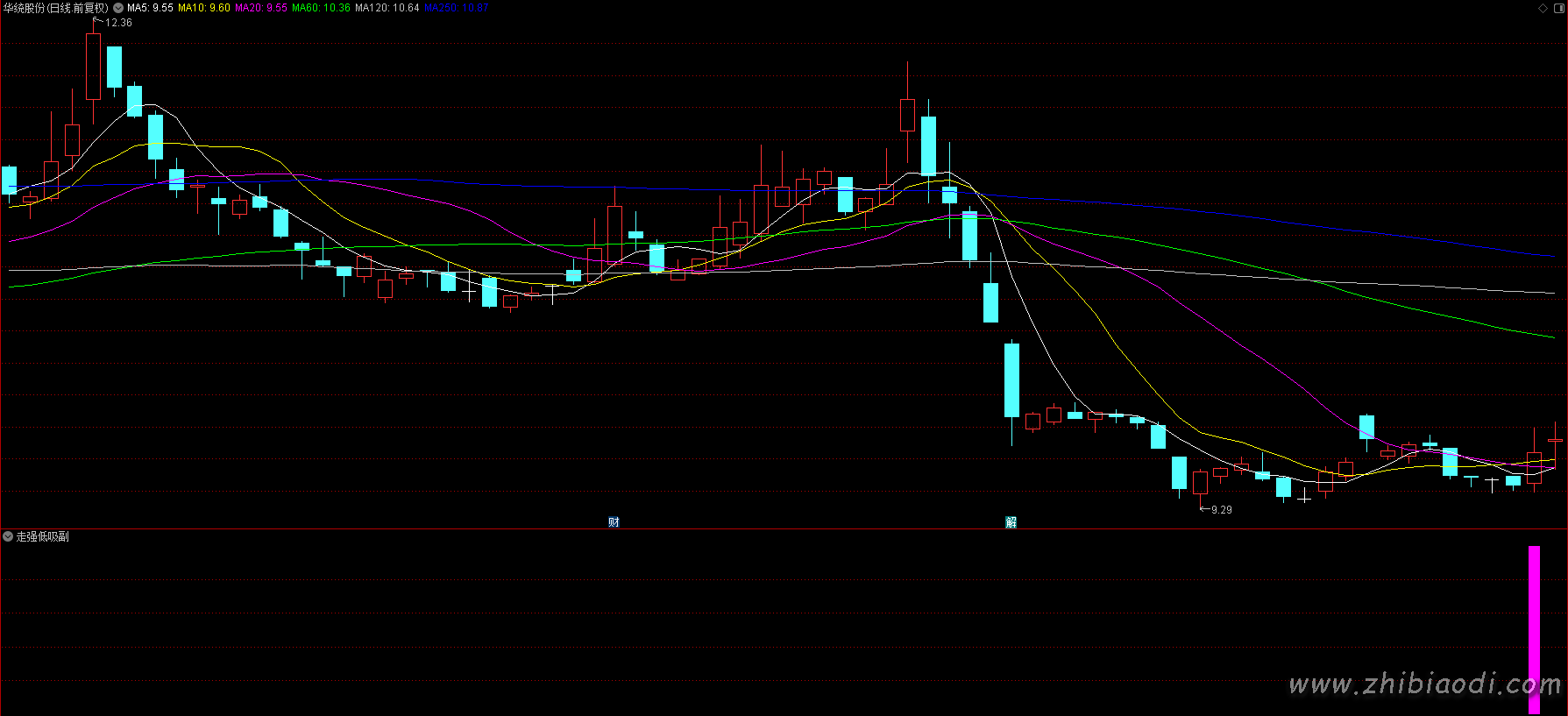Click the 解 event marker icon
The image size is (1568, 716).
1011,522
